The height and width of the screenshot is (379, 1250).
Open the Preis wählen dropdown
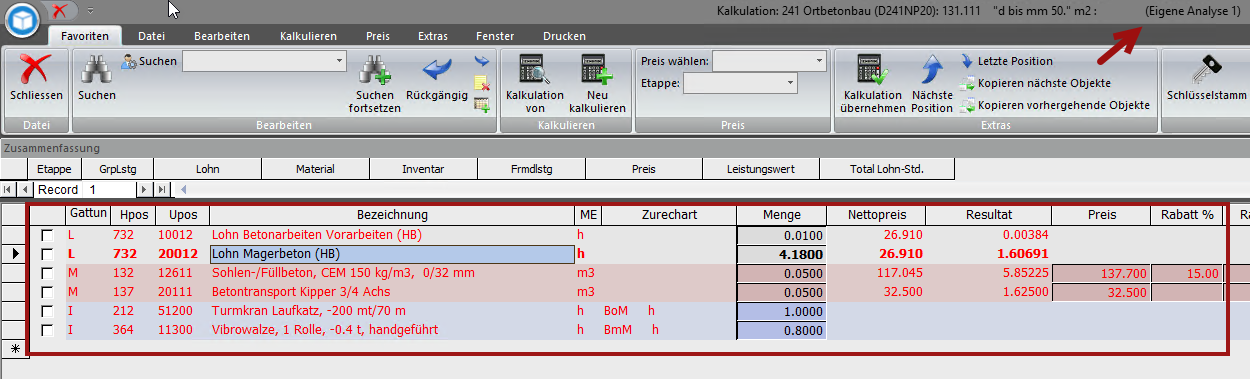coord(819,62)
